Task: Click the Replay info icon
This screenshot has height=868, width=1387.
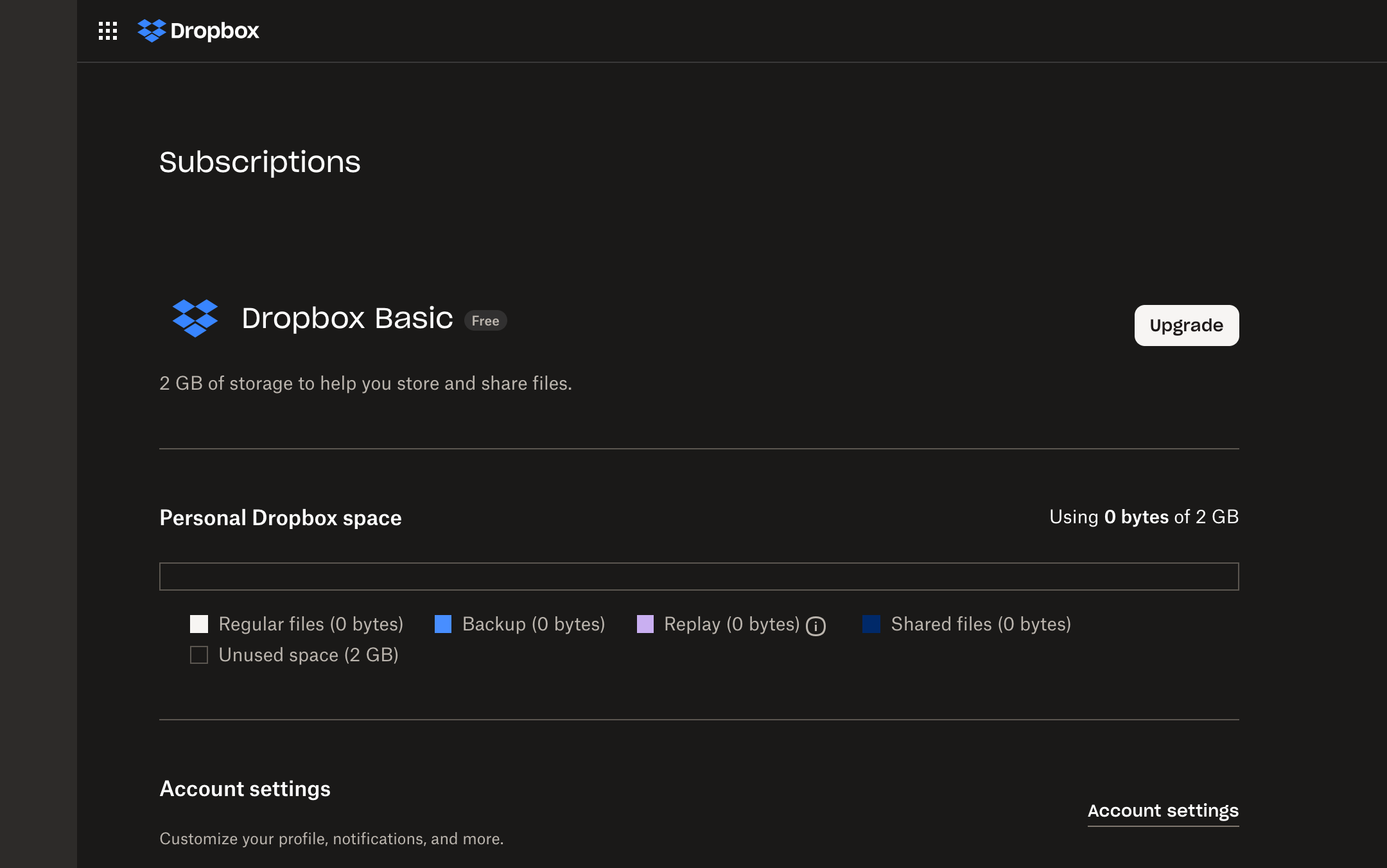Action: tap(816, 626)
